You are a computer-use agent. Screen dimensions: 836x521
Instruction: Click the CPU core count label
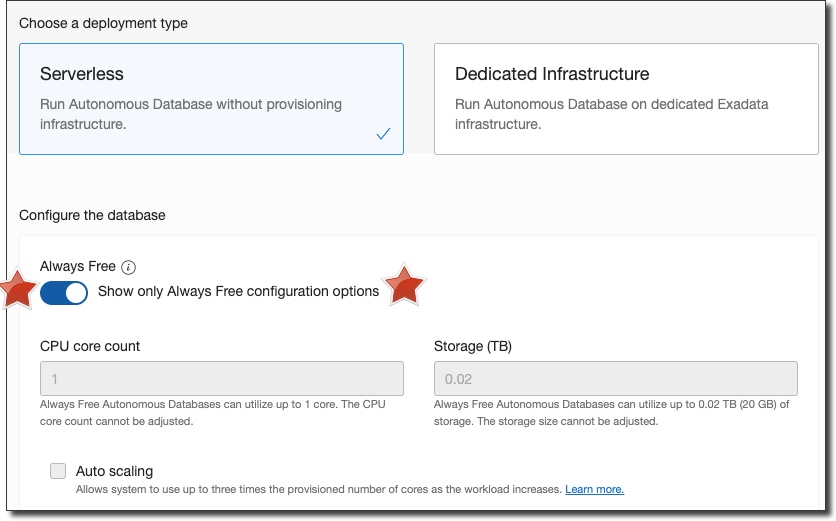[x=90, y=346]
